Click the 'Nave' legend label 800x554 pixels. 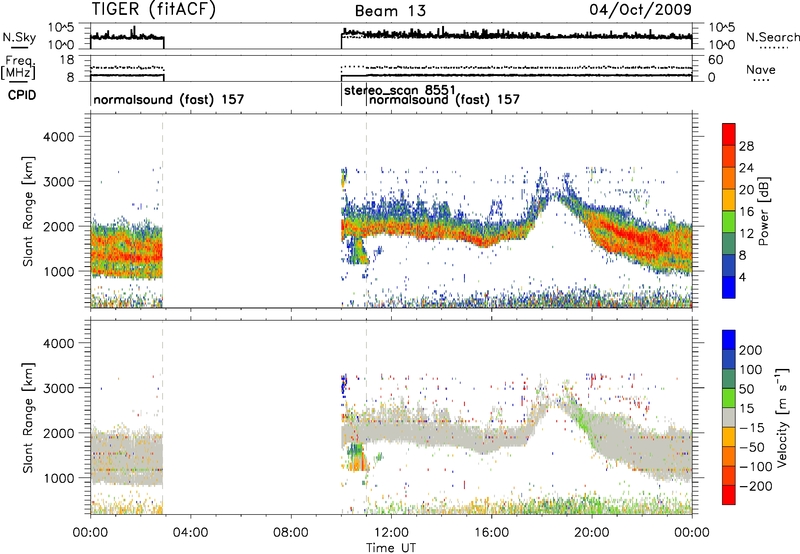pos(761,69)
